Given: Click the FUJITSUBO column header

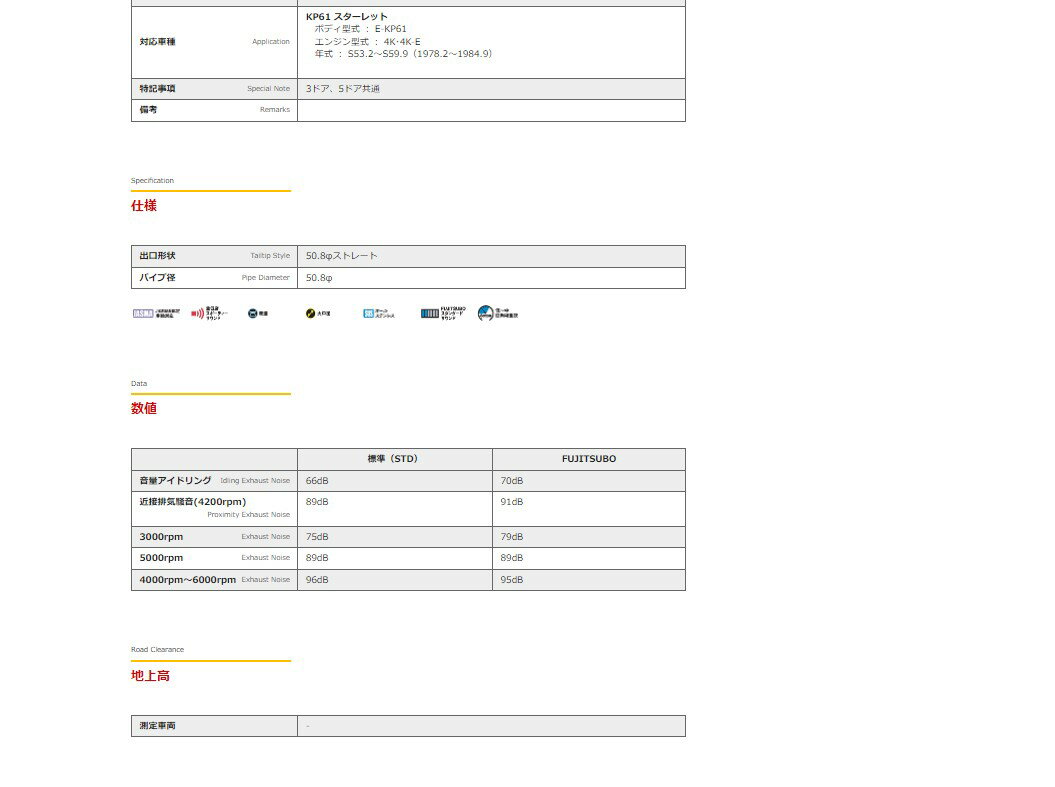Looking at the screenshot, I should (x=588, y=459).
